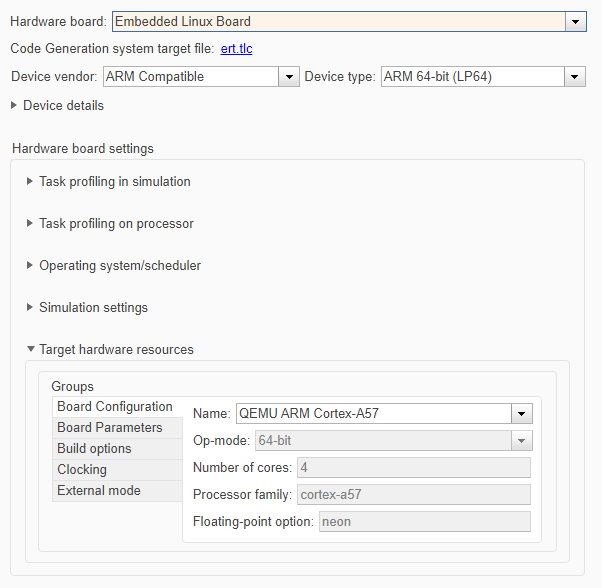Click the Floating-point option field
This screenshot has height=588, width=602.
pyautogui.click(x=424, y=522)
